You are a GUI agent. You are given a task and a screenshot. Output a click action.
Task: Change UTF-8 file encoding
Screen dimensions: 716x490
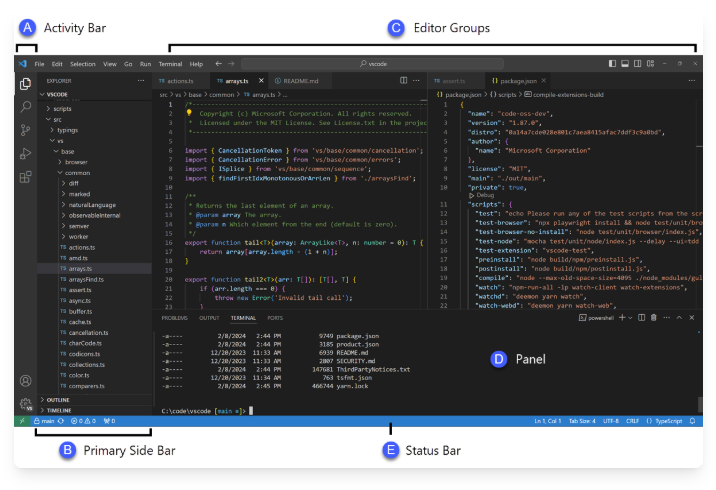pyautogui.click(x=611, y=421)
